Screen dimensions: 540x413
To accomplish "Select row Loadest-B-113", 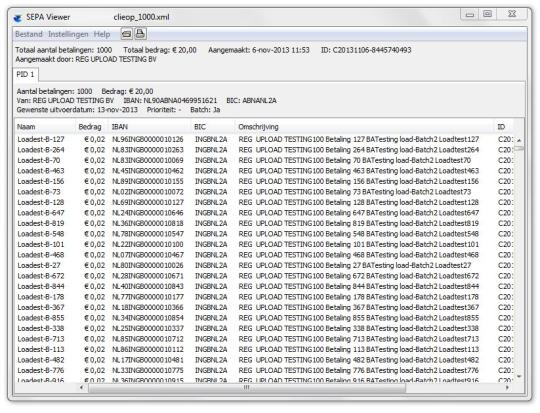I will click(264, 349).
